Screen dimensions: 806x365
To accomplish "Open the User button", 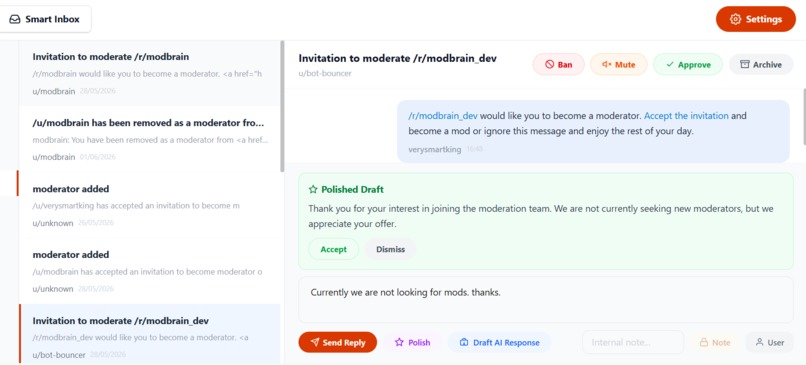I will point(769,342).
